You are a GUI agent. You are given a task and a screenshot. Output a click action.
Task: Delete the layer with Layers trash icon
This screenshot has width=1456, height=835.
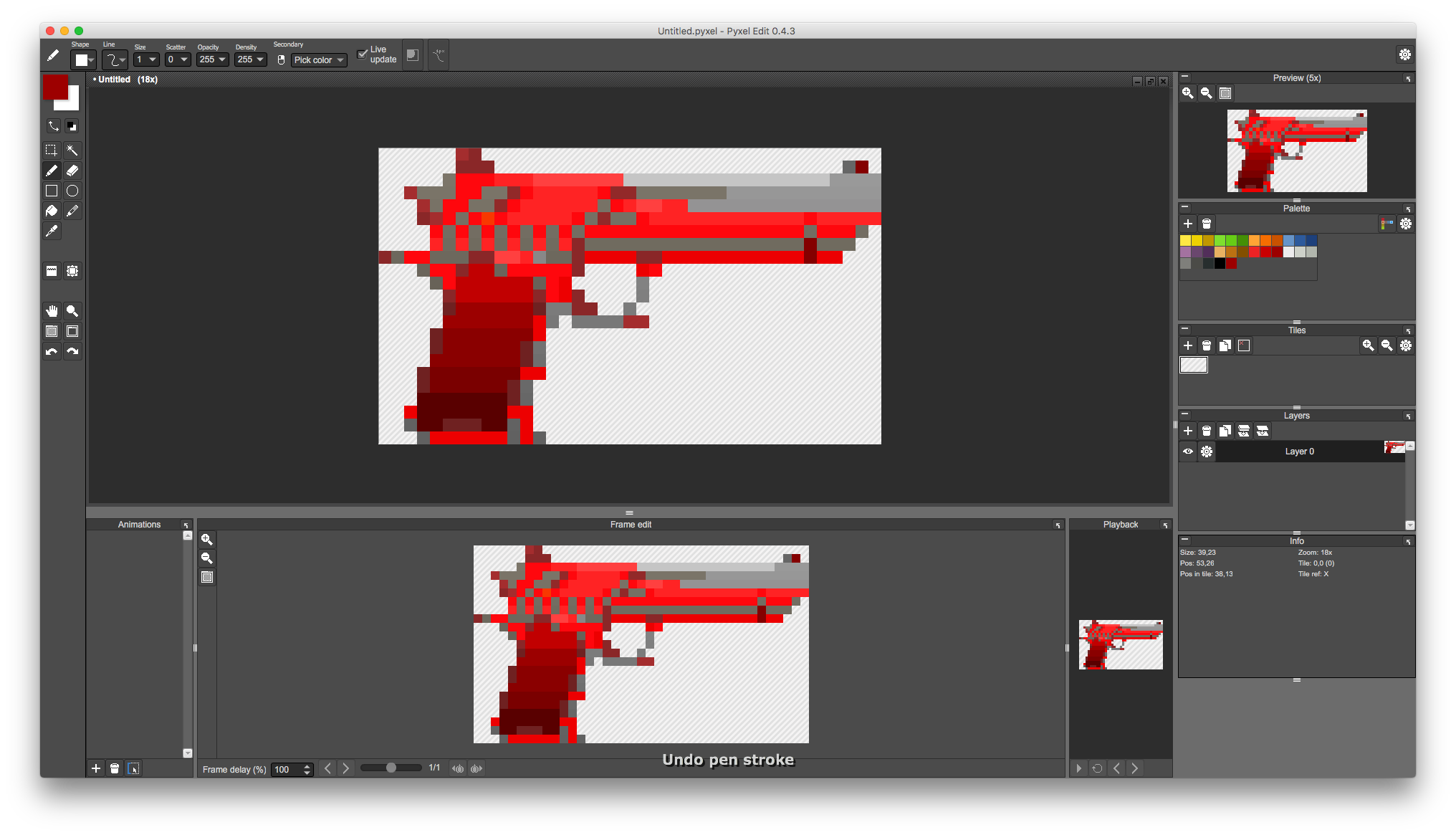pos(1207,431)
